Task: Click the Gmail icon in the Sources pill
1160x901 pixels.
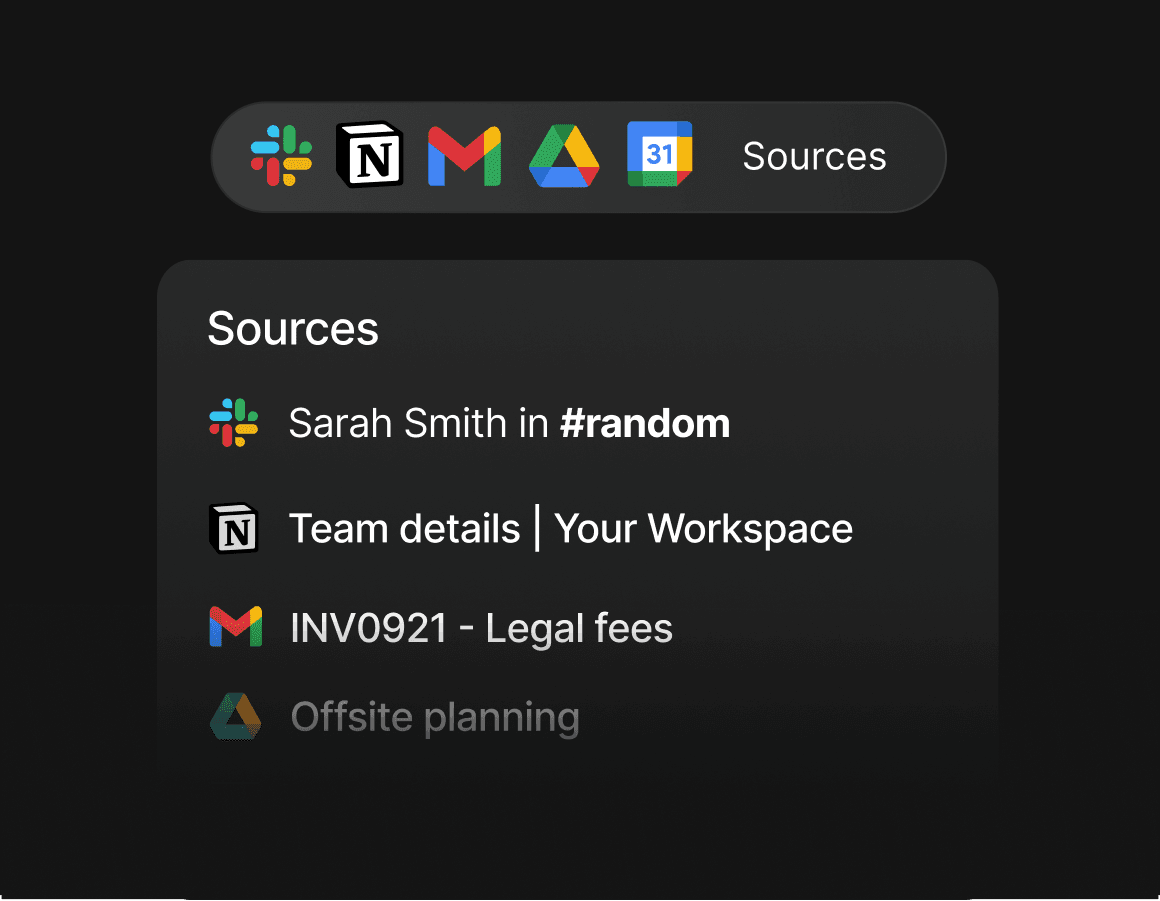Action: 465,156
